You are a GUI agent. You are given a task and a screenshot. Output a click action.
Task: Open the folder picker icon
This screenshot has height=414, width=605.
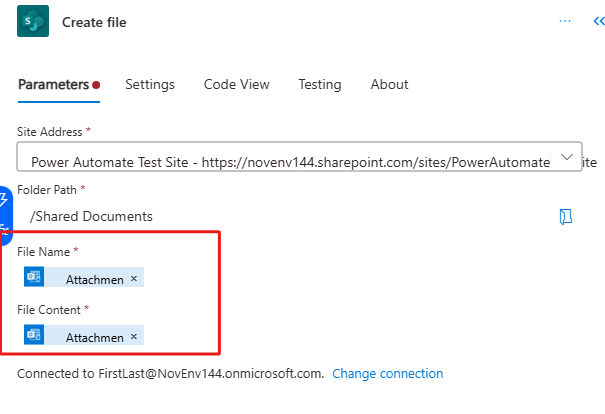(x=566, y=216)
